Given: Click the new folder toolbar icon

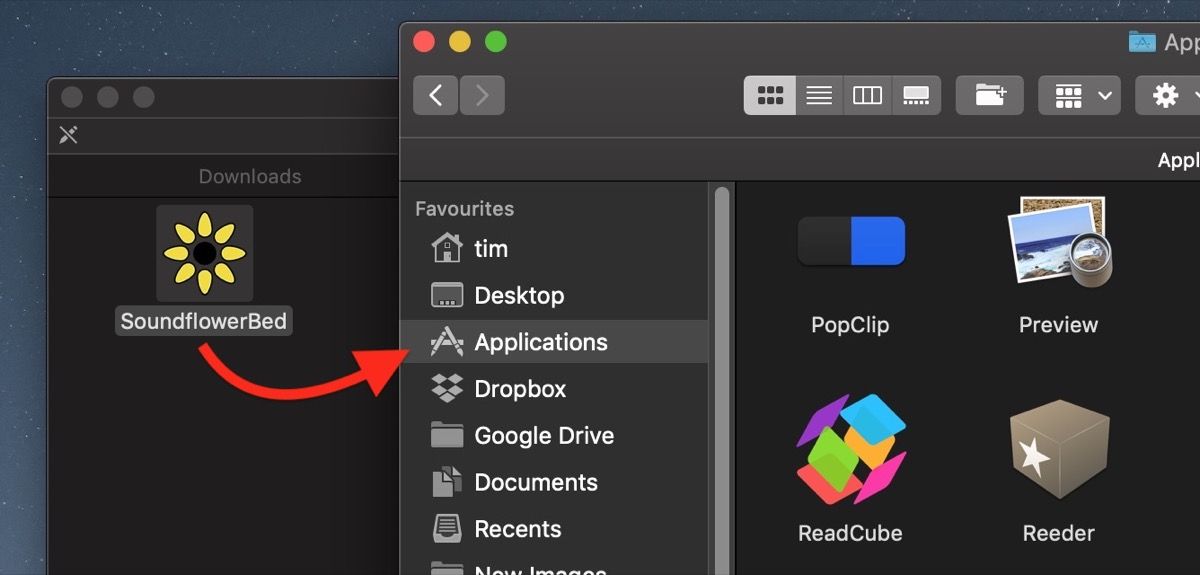Looking at the screenshot, I should point(989,95).
